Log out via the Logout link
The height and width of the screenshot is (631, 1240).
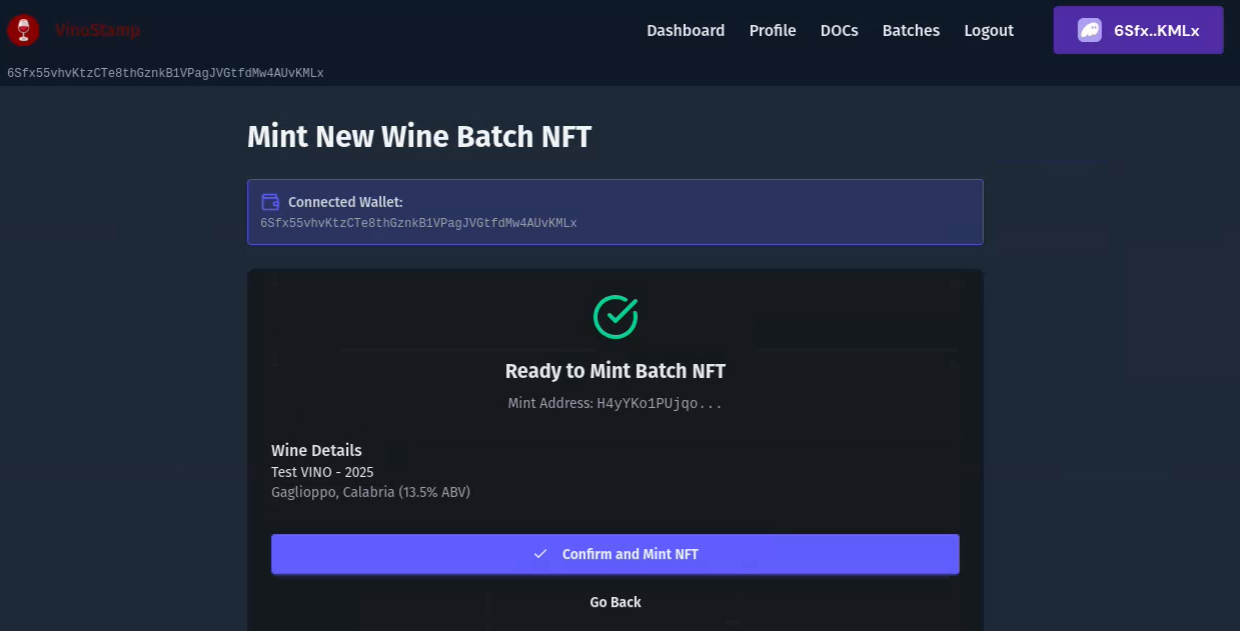pos(988,30)
